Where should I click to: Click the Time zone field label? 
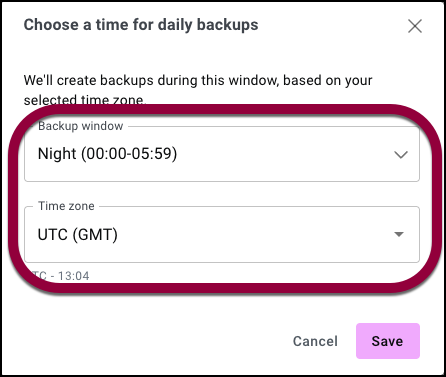click(x=66, y=206)
